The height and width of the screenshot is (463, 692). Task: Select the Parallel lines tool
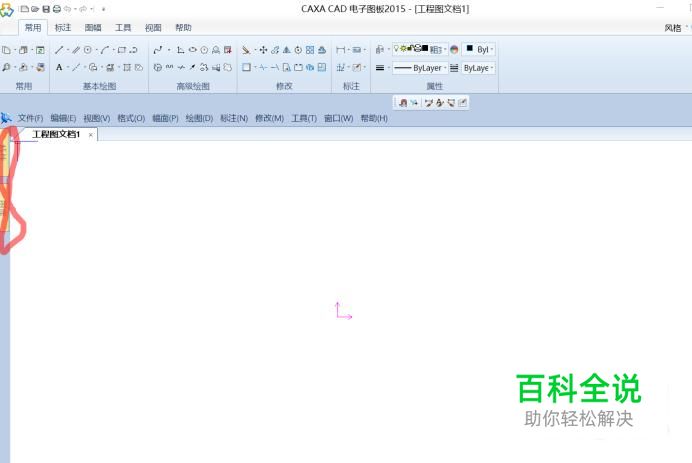point(75,50)
